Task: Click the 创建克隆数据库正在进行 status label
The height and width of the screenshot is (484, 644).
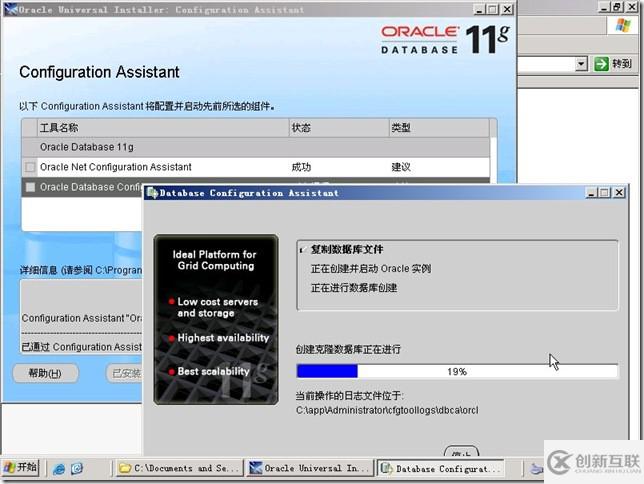Action: pyautogui.click(x=348, y=350)
